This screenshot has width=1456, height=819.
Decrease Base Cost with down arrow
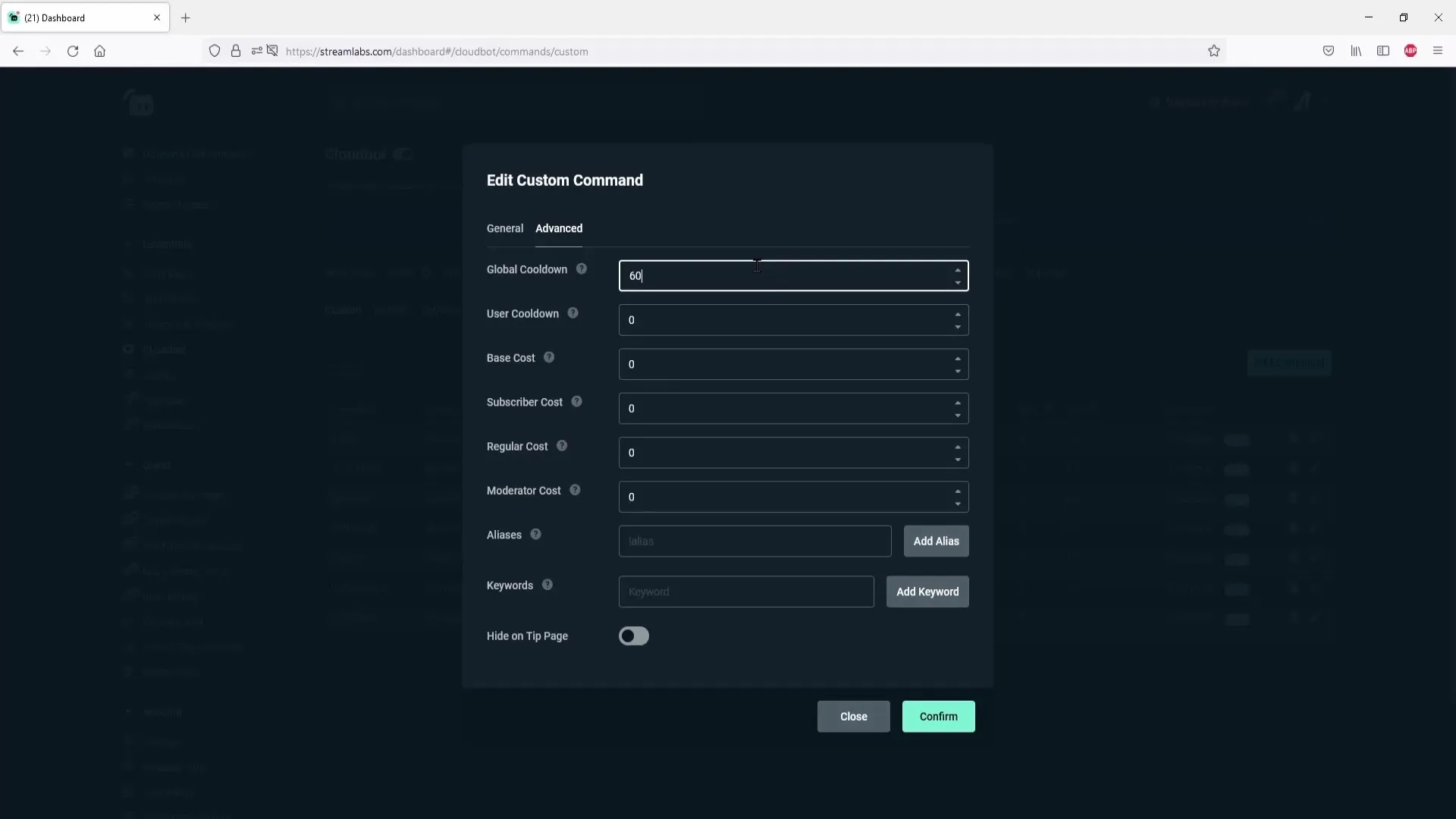[x=958, y=371]
